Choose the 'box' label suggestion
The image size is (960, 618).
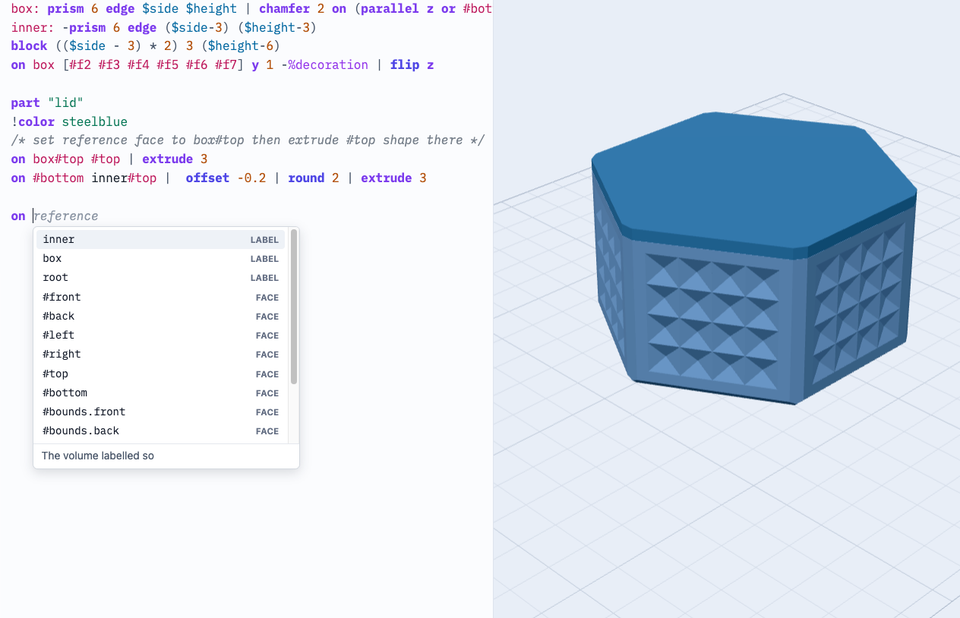[160, 258]
